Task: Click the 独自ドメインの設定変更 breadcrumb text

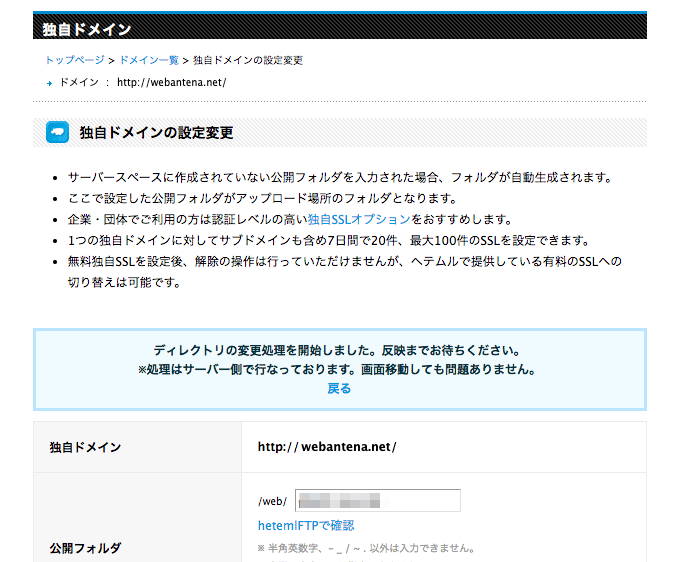Action: tap(248, 60)
